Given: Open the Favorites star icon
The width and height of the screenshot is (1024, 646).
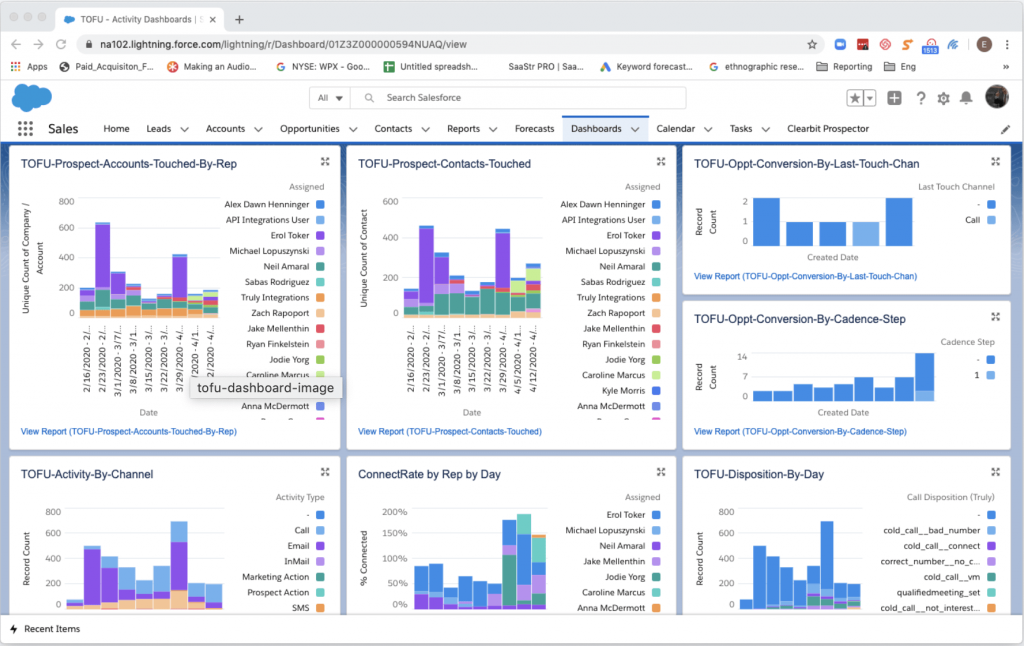Looking at the screenshot, I should click(x=855, y=98).
